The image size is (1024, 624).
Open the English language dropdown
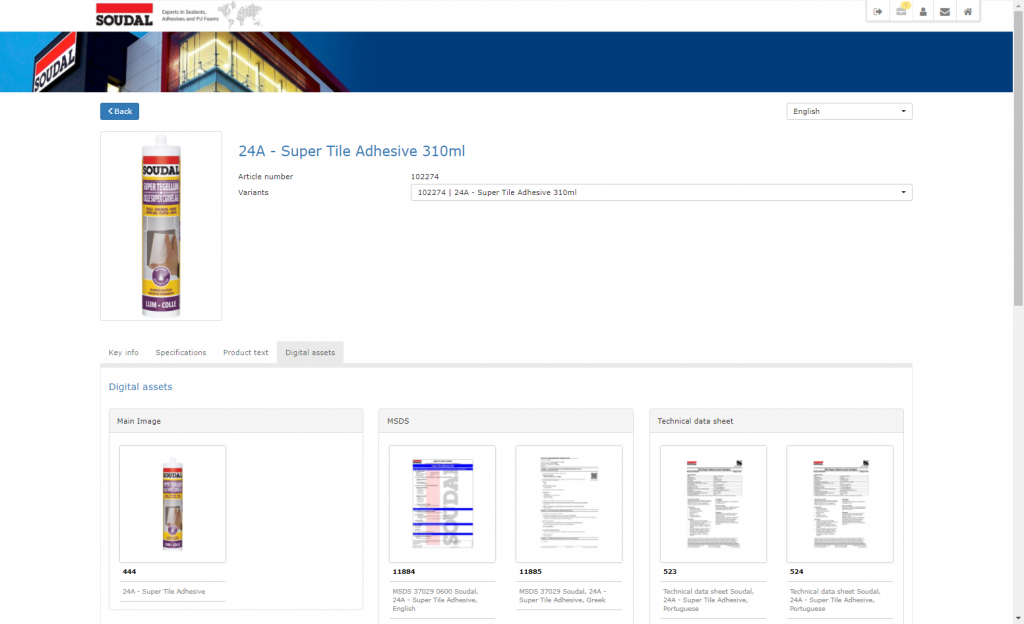pyautogui.click(x=849, y=111)
